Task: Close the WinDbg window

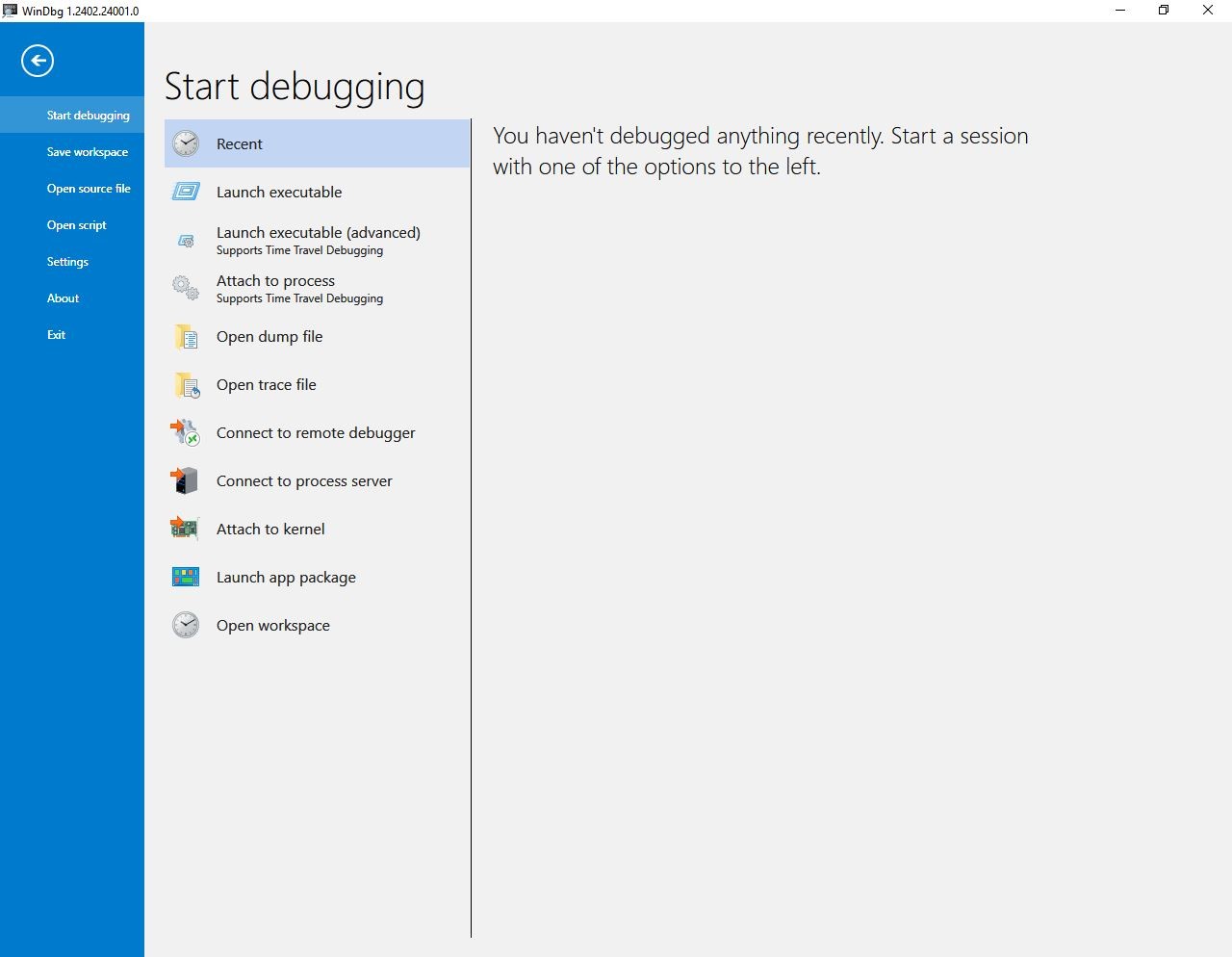Action: coord(1208,11)
